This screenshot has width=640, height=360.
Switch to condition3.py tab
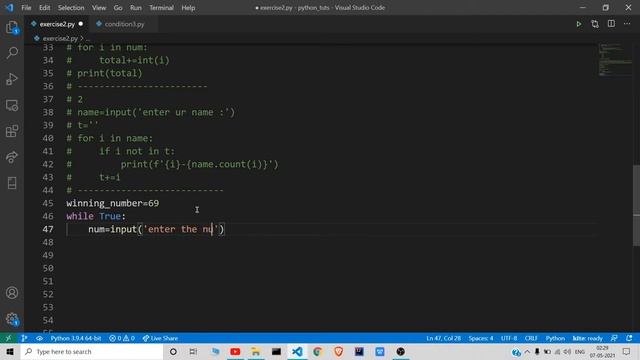click(x=124, y=24)
